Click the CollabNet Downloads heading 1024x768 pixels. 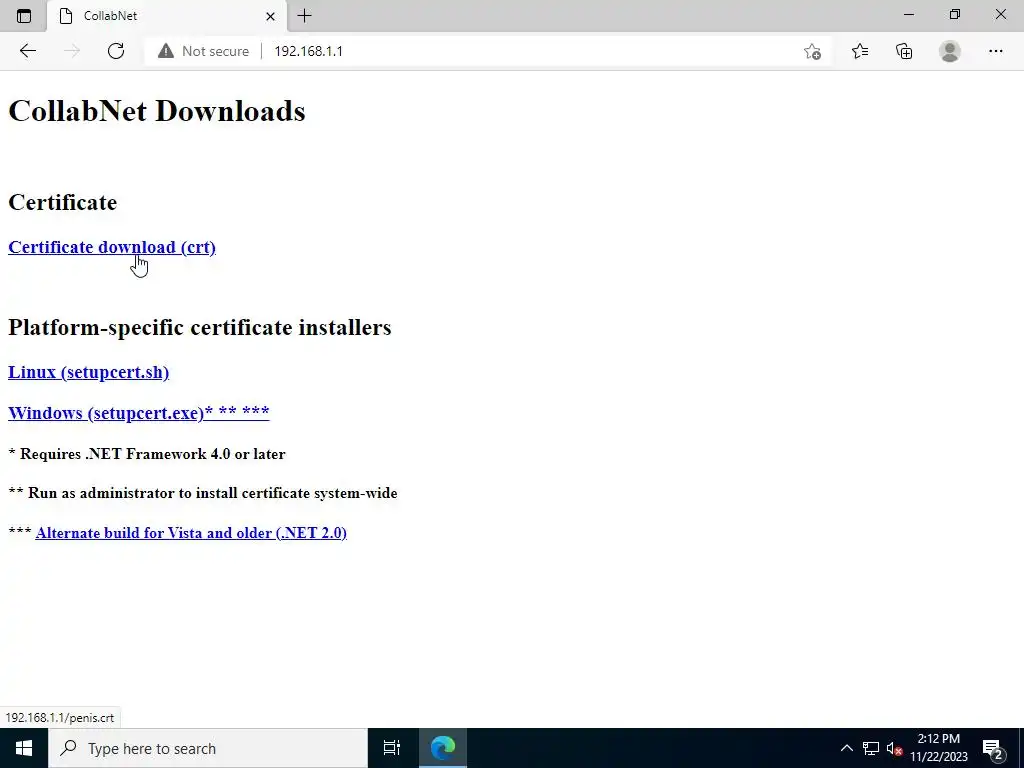(x=157, y=111)
